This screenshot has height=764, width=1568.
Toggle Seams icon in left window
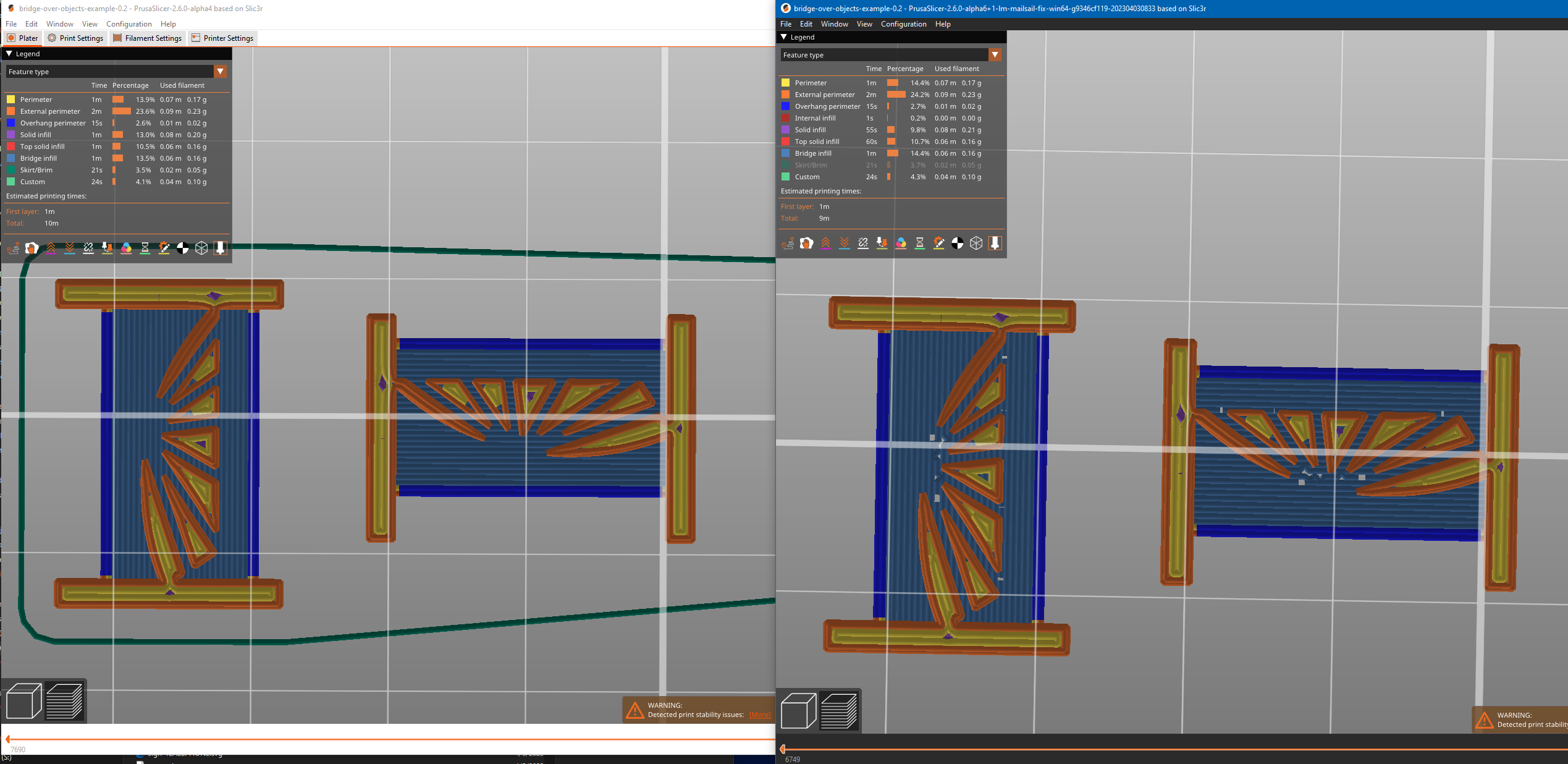click(x=88, y=248)
